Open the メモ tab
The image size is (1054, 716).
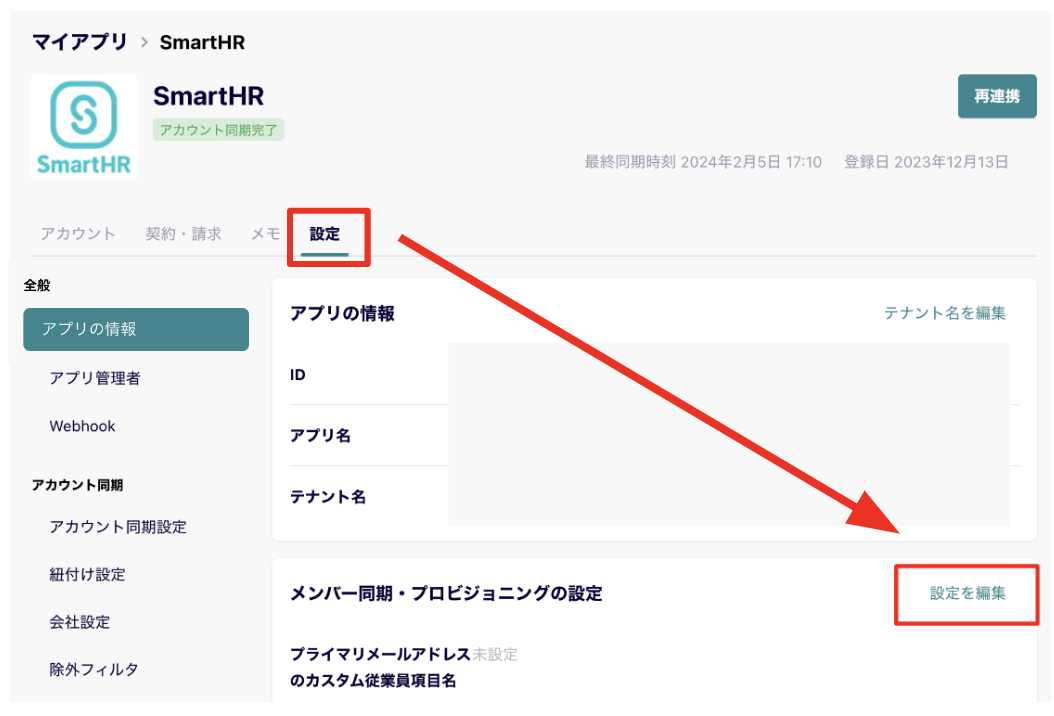pyautogui.click(x=266, y=234)
